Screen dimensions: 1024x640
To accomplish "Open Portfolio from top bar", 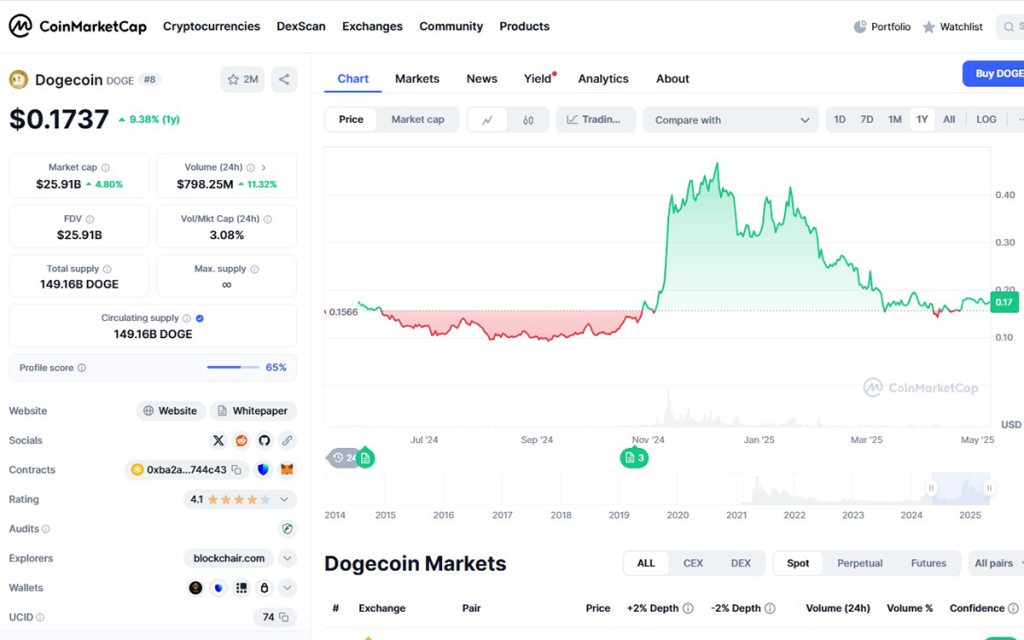I will click(x=882, y=27).
